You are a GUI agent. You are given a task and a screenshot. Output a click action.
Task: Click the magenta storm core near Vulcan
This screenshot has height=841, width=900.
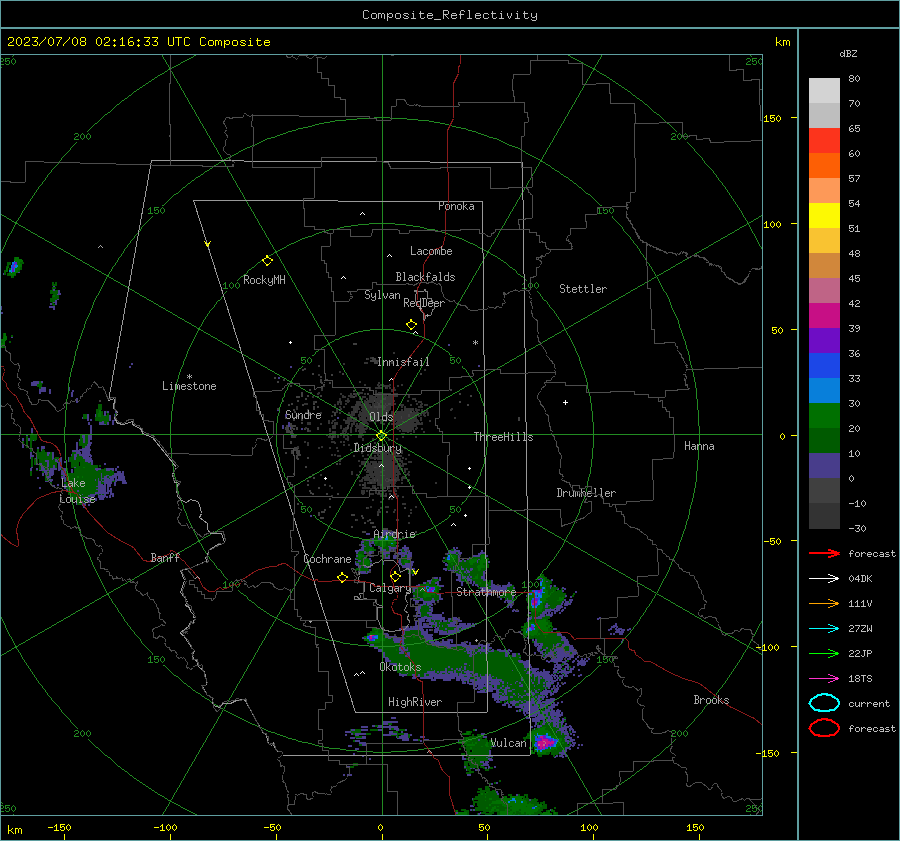(544, 743)
